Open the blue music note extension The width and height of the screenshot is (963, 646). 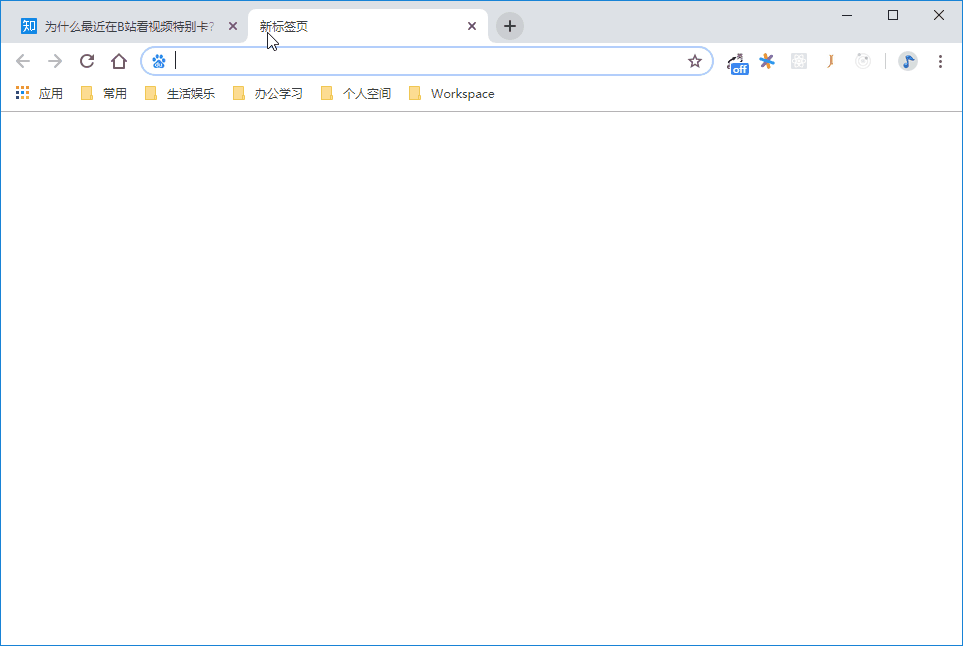[x=907, y=61]
